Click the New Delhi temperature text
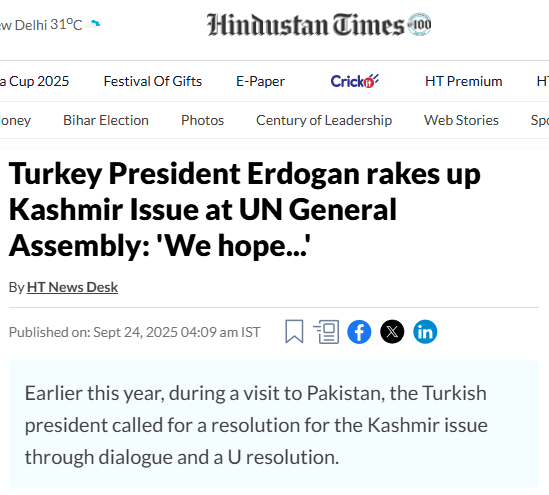The width and height of the screenshot is (549, 495). 41,25
